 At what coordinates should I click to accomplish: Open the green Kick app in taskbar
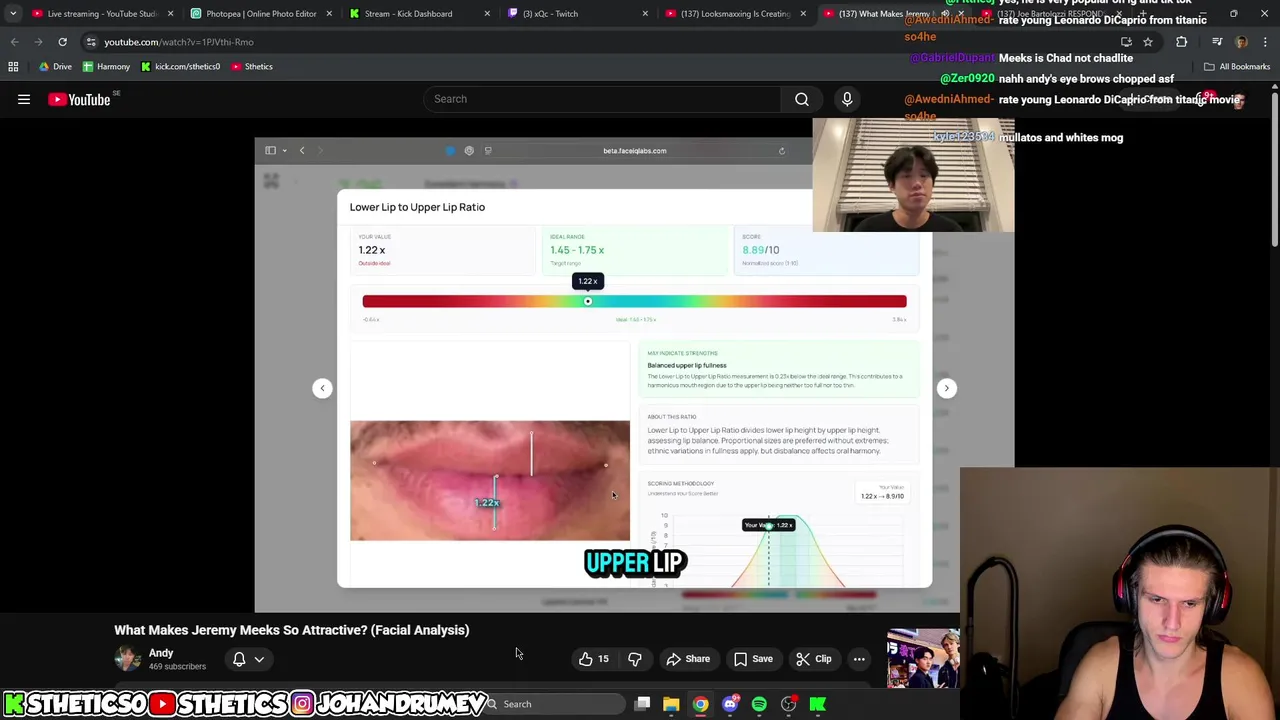(818, 704)
